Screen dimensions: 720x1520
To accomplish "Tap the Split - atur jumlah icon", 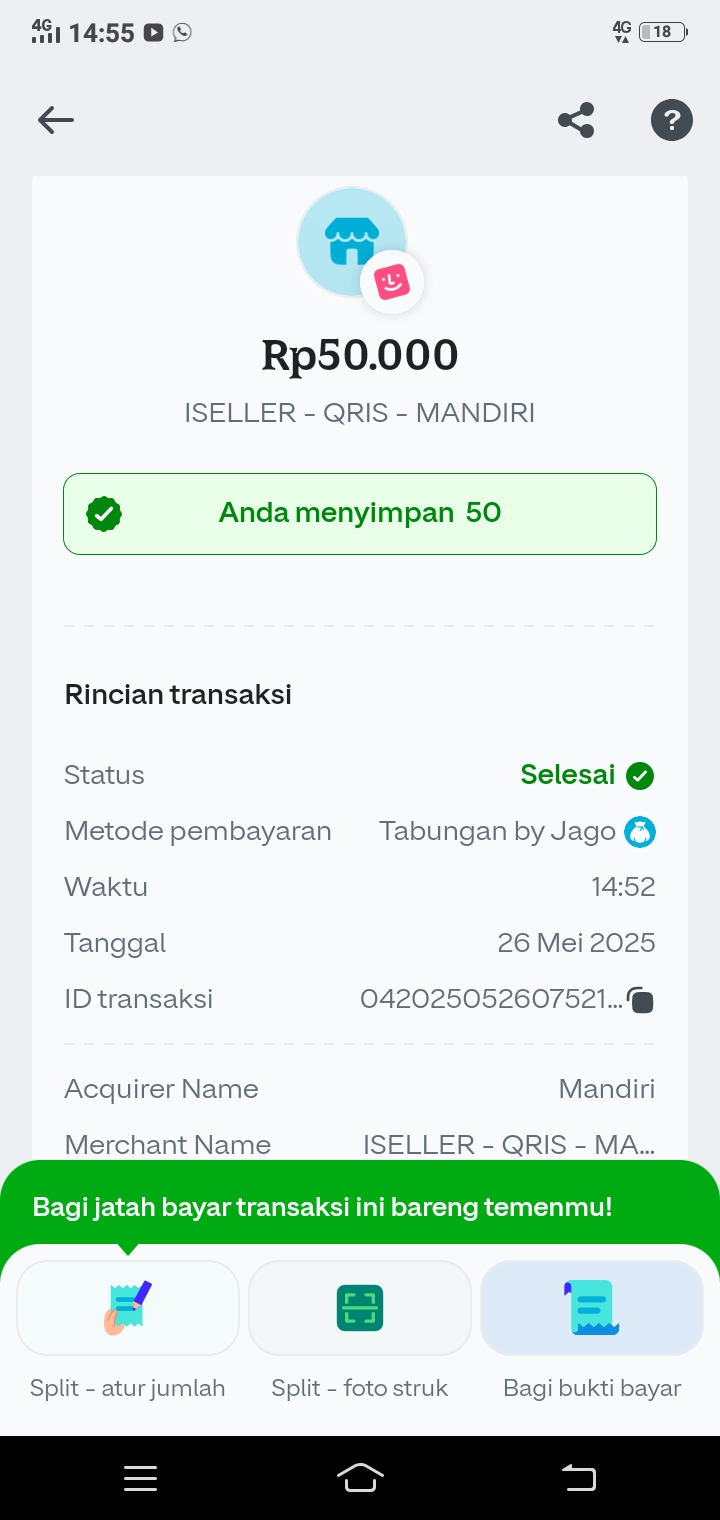I will tap(128, 1307).
